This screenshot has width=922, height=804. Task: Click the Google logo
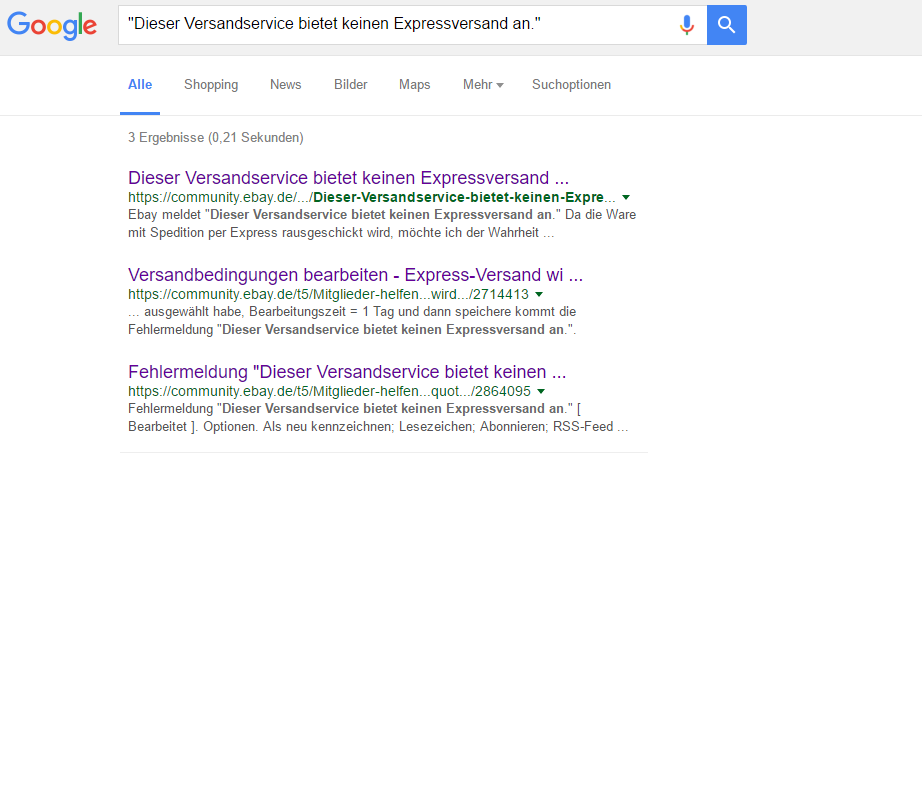click(52, 26)
